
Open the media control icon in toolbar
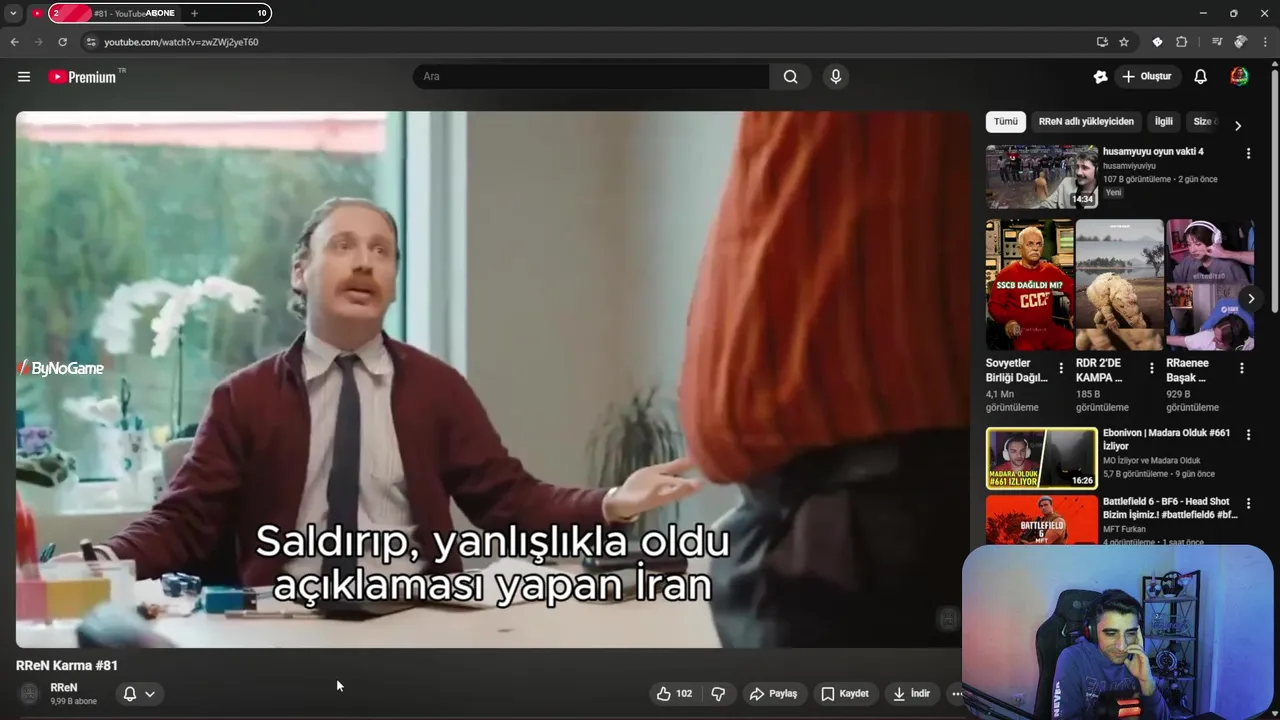click(1217, 42)
